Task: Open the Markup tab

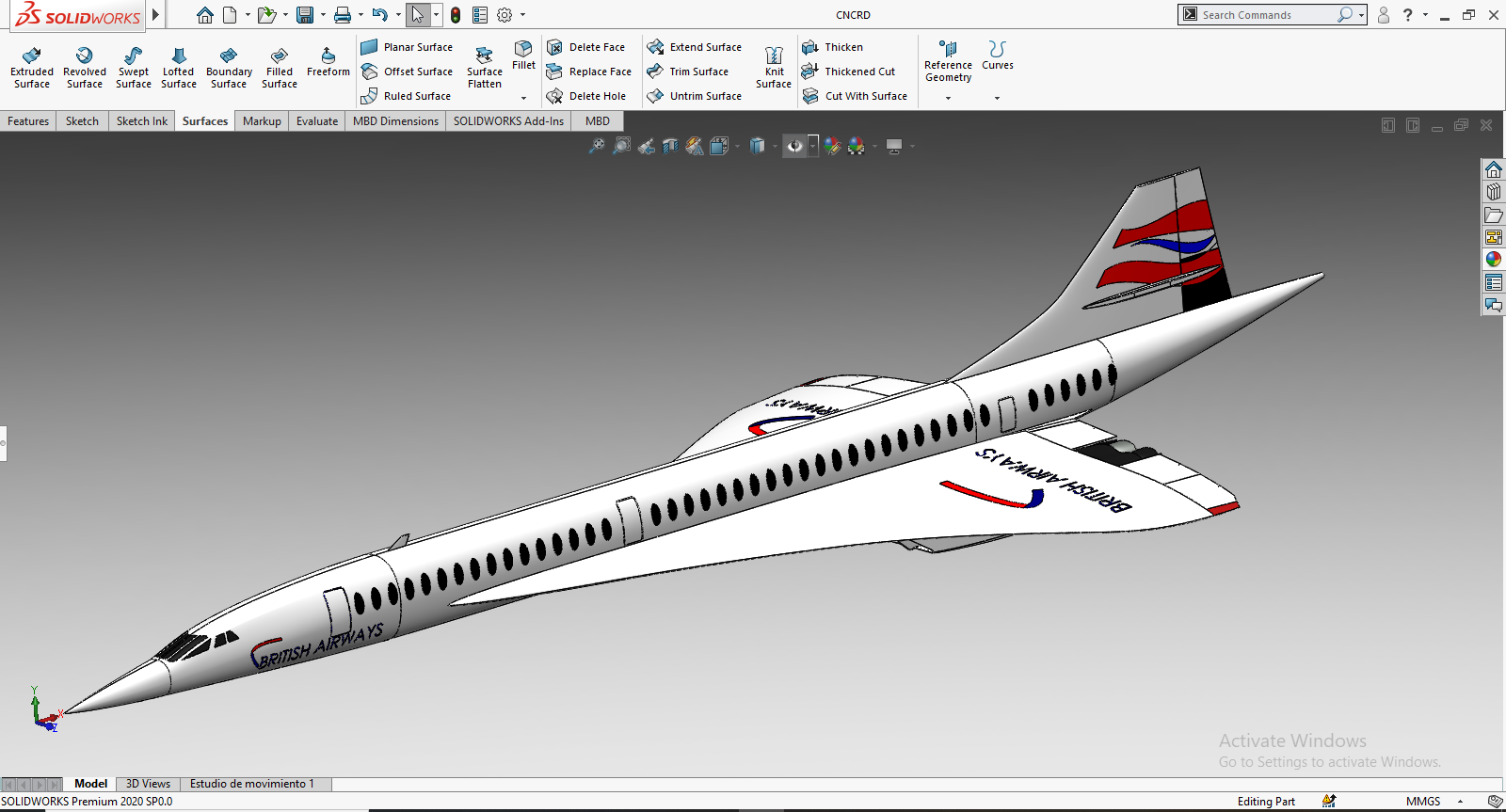Action: 262,121
